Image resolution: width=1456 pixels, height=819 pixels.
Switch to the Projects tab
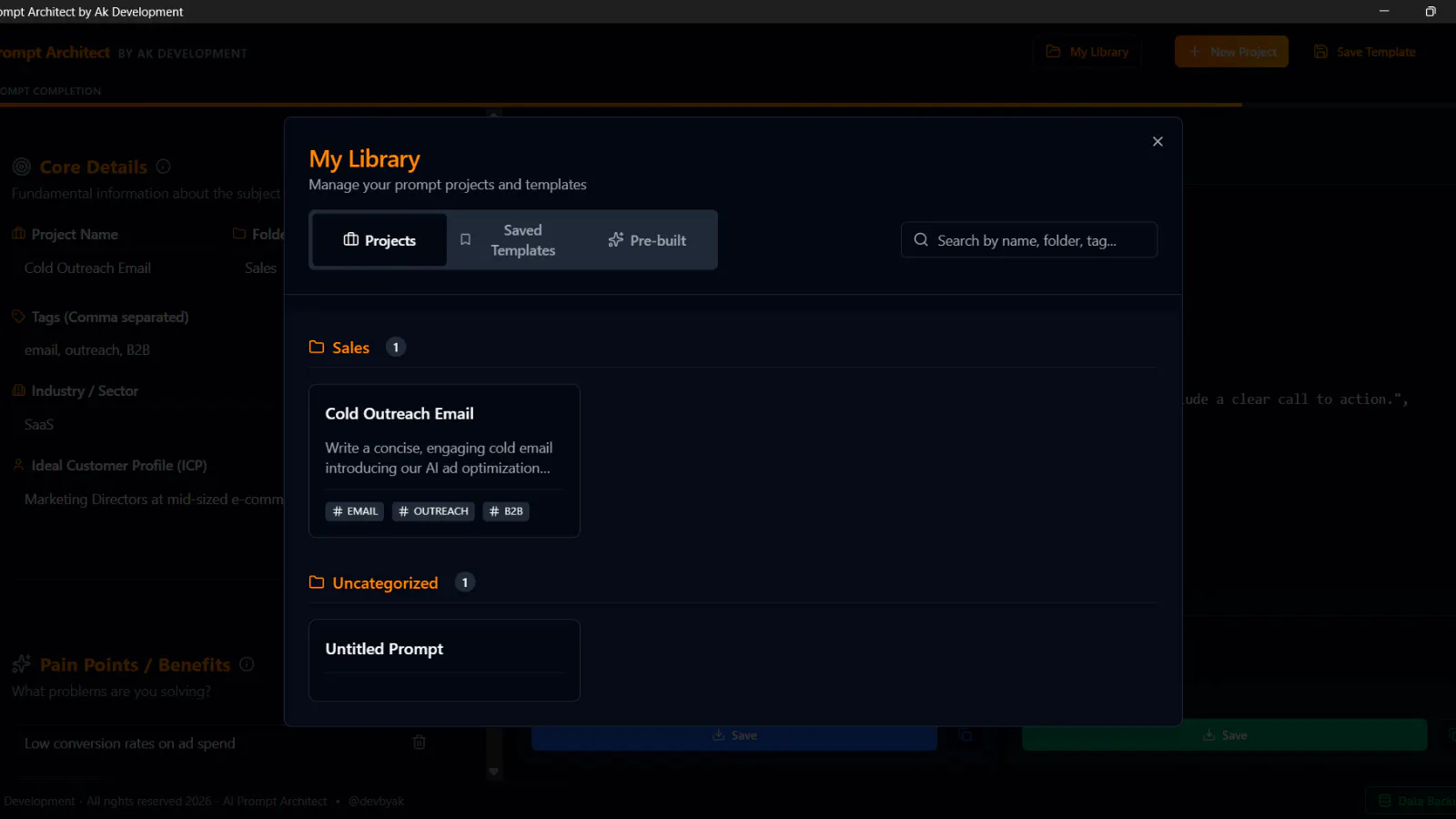(379, 240)
